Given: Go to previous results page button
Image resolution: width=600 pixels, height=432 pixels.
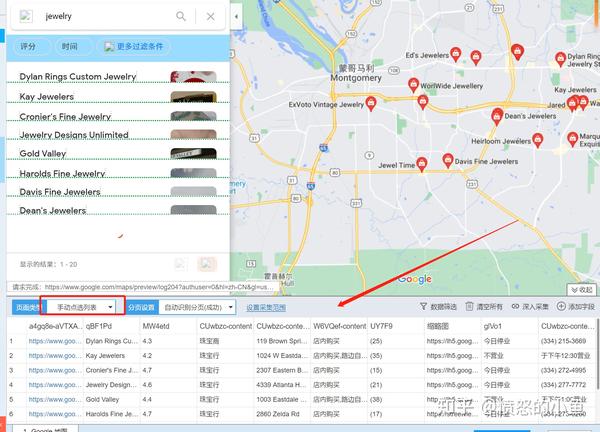Looking at the screenshot, I should [181, 264].
